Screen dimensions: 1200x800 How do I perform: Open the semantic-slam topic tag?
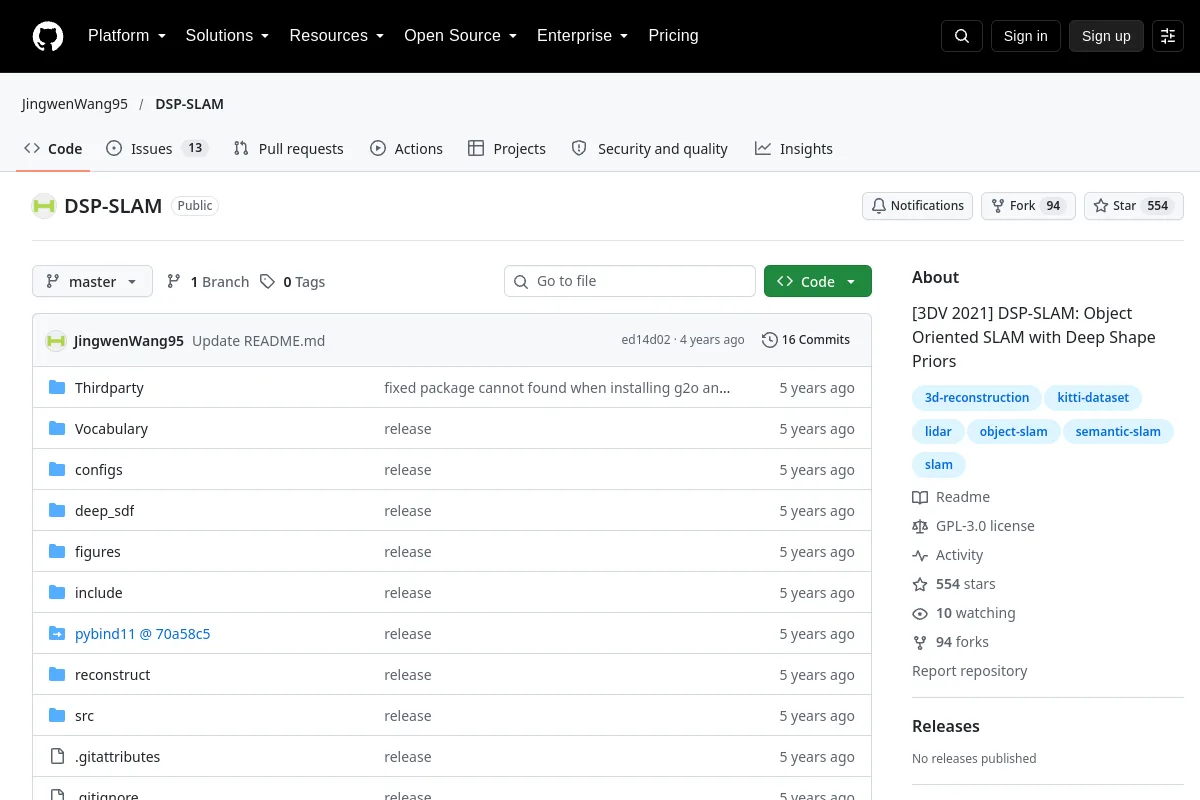click(1118, 432)
